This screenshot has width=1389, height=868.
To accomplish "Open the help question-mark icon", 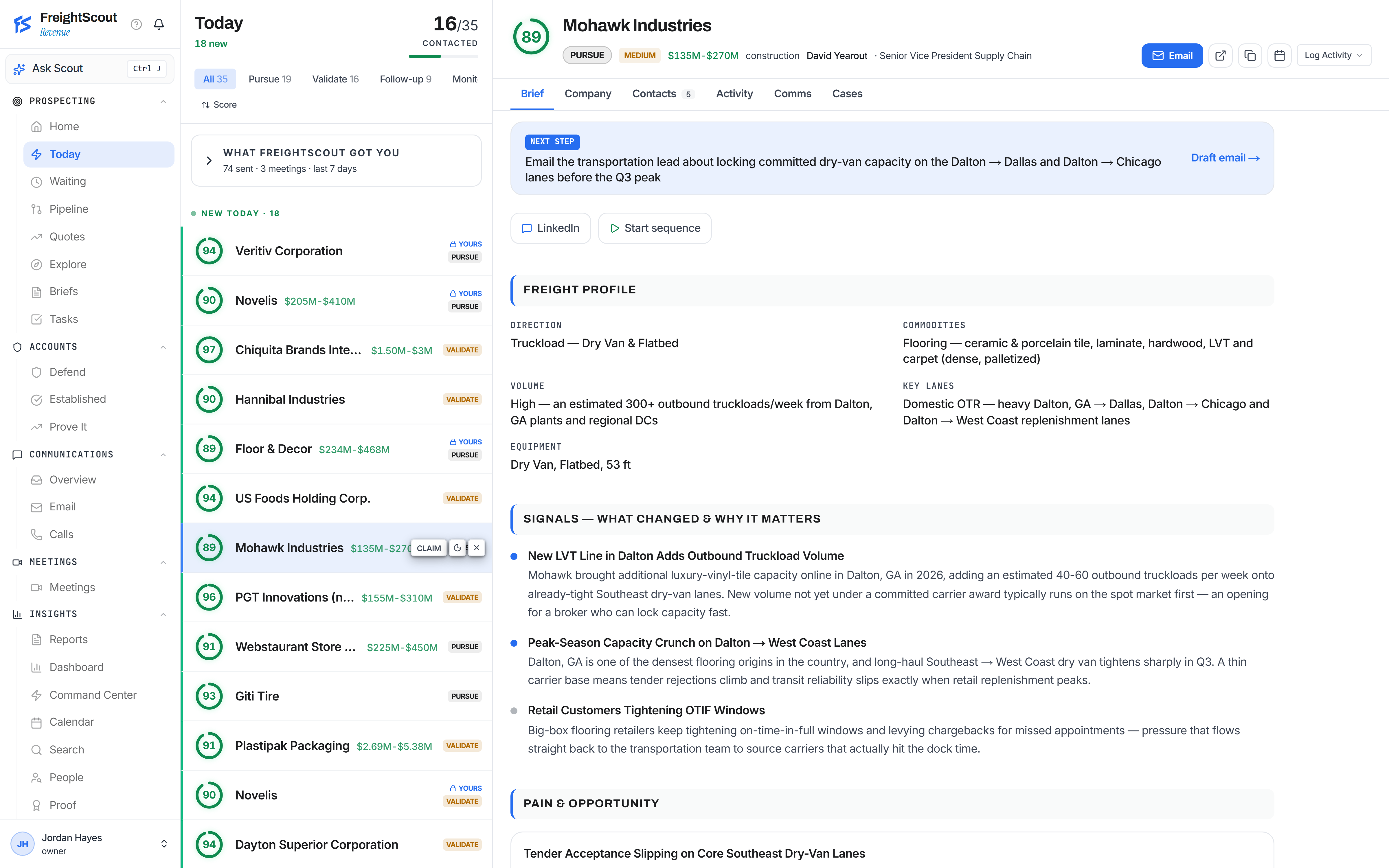I will click(136, 24).
